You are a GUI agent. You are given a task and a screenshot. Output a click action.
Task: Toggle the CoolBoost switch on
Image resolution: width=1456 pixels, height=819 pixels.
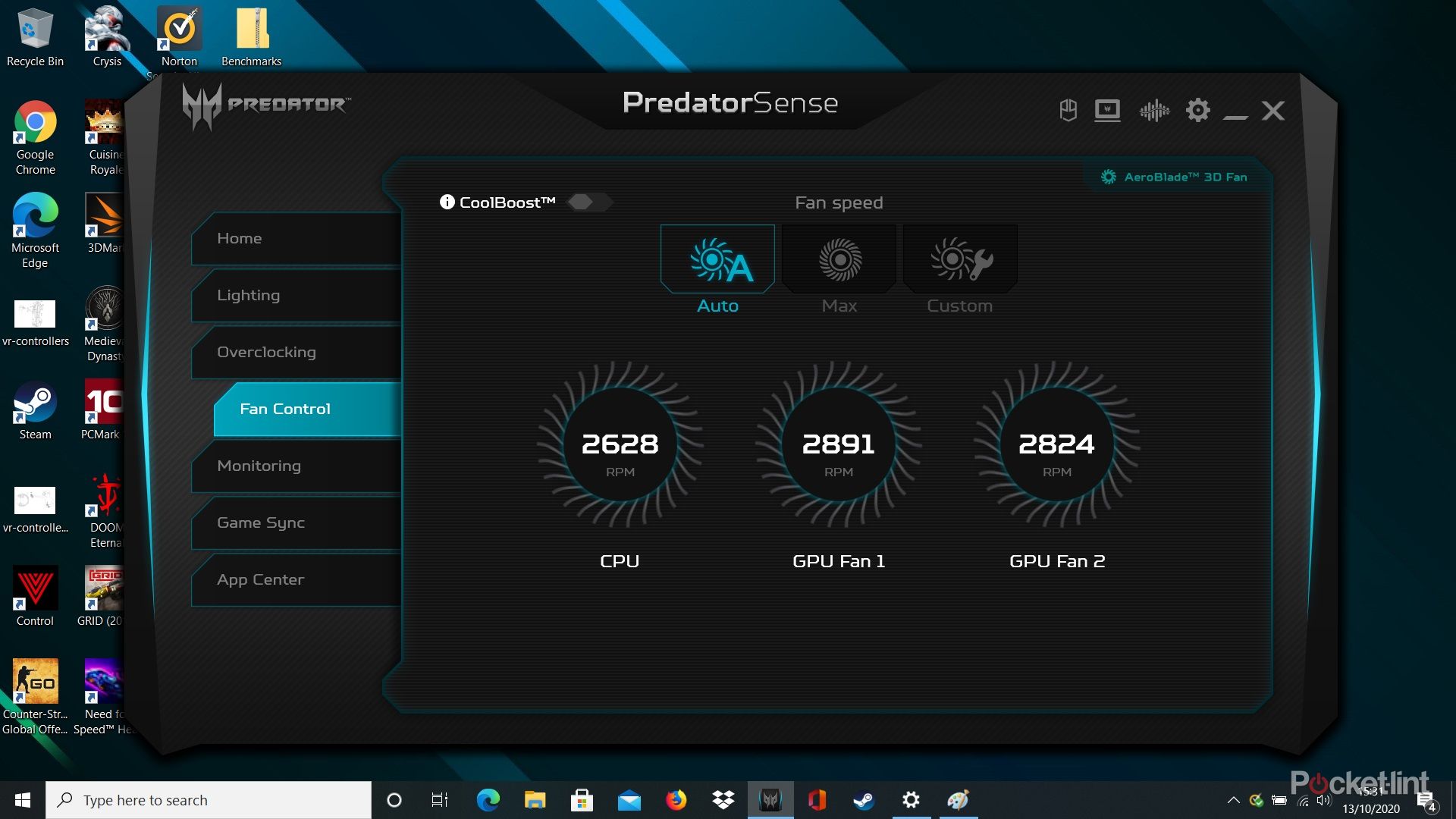590,202
